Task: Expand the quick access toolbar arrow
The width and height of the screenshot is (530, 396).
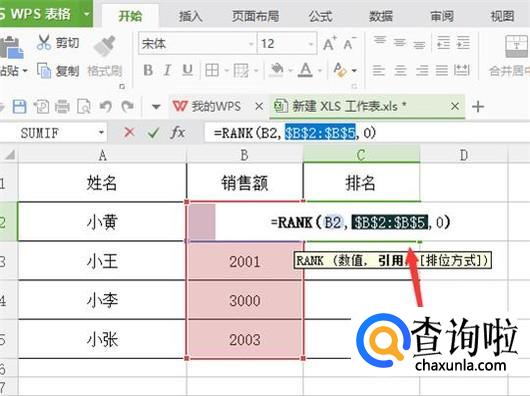Action: 156,107
